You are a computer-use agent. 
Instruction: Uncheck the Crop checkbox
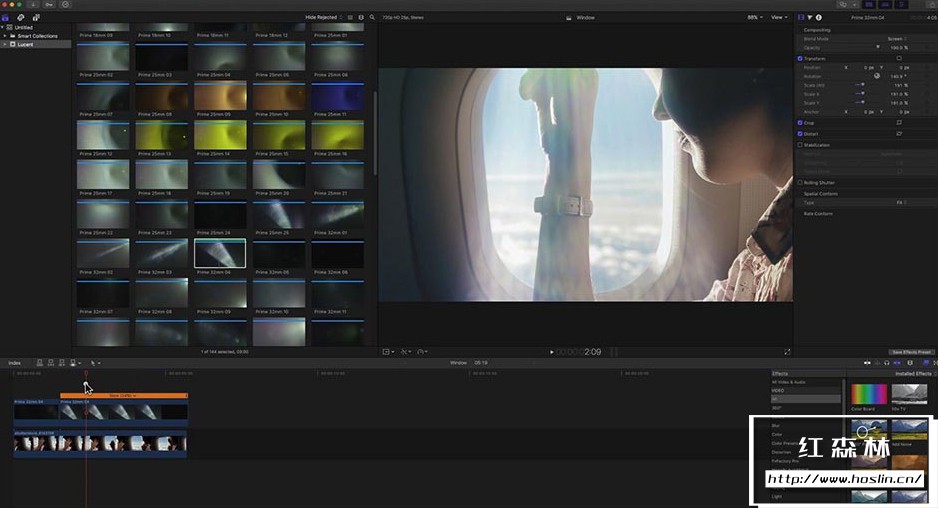[x=800, y=123]
